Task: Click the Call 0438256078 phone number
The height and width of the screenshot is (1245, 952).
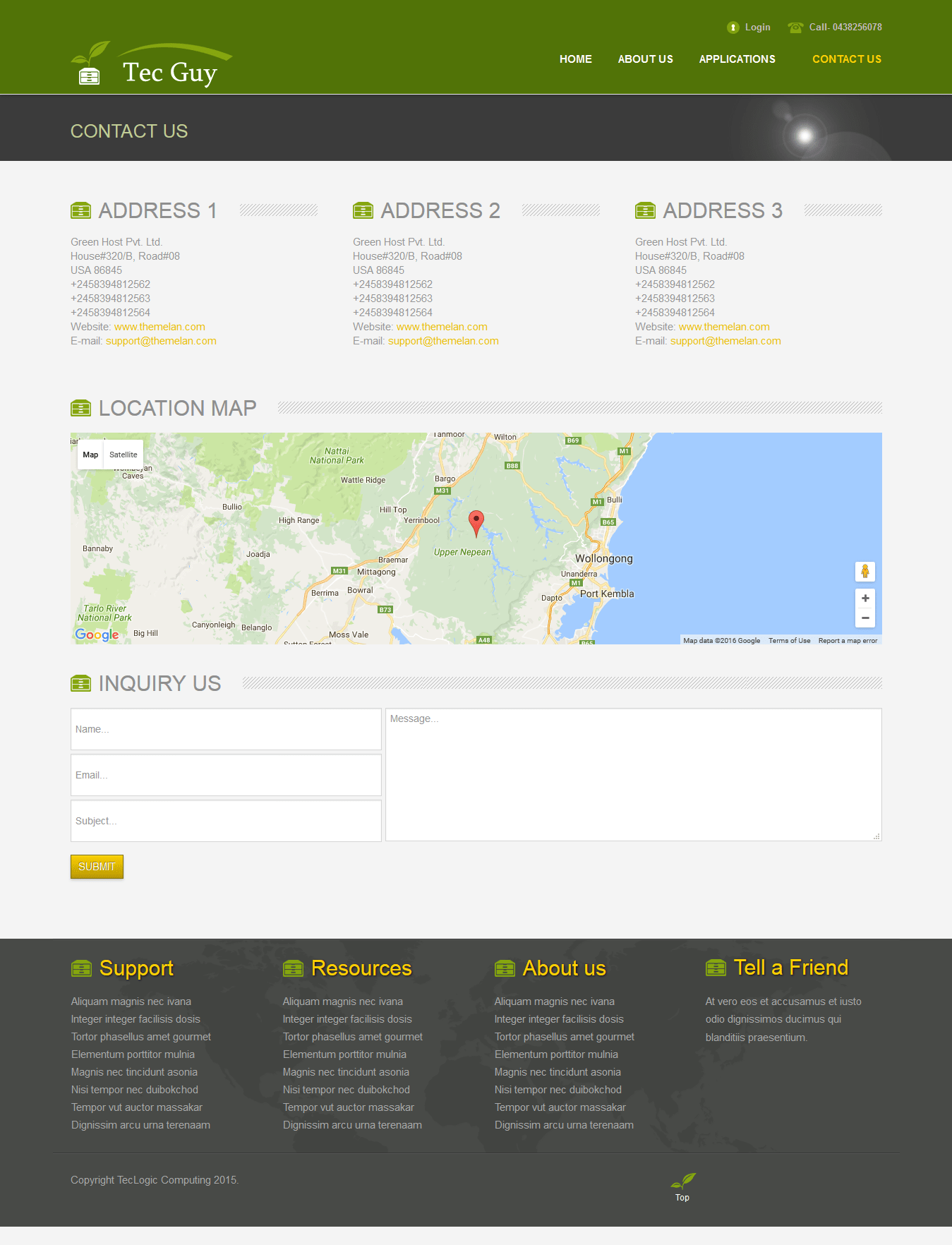Action: click(x=845, y=28)
